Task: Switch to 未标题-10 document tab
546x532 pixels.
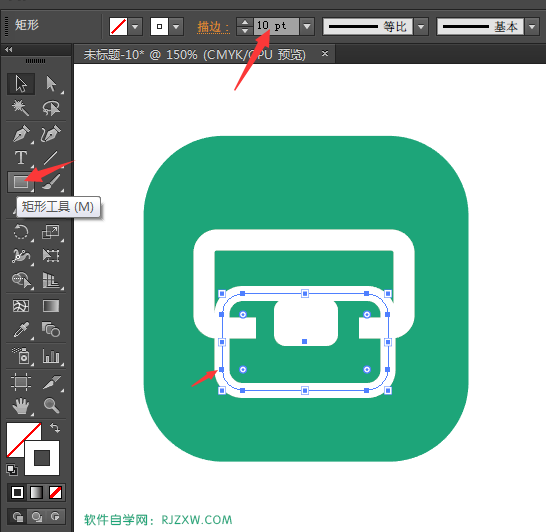Action: [194, 55]
